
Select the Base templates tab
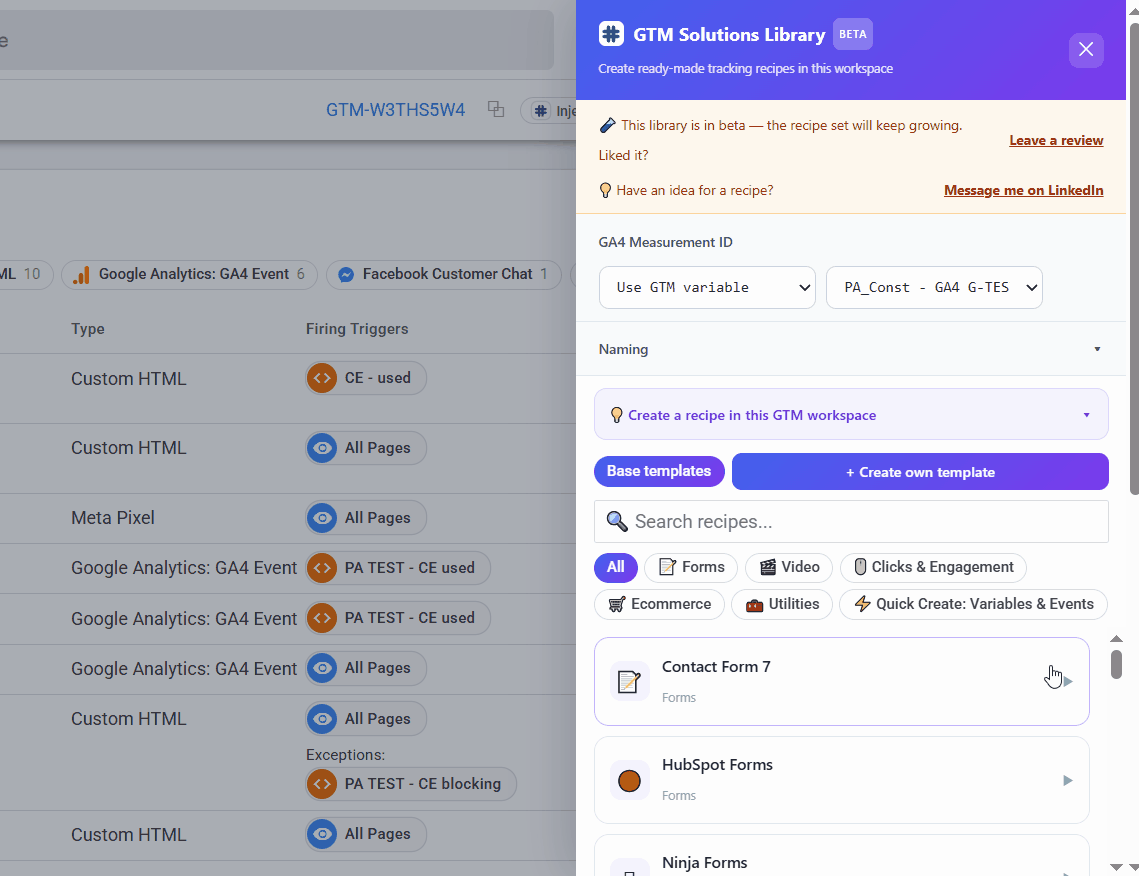click(659, 471)
